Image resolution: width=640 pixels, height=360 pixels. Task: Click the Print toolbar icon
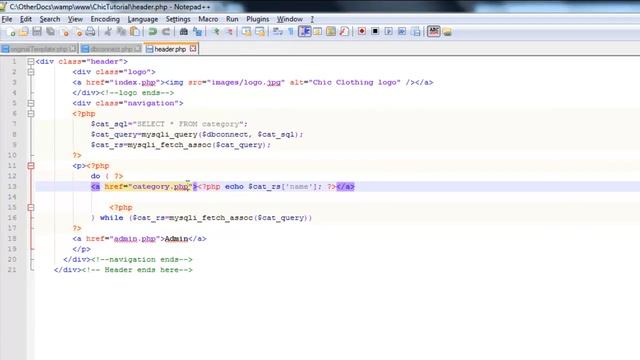pos(91,32)
